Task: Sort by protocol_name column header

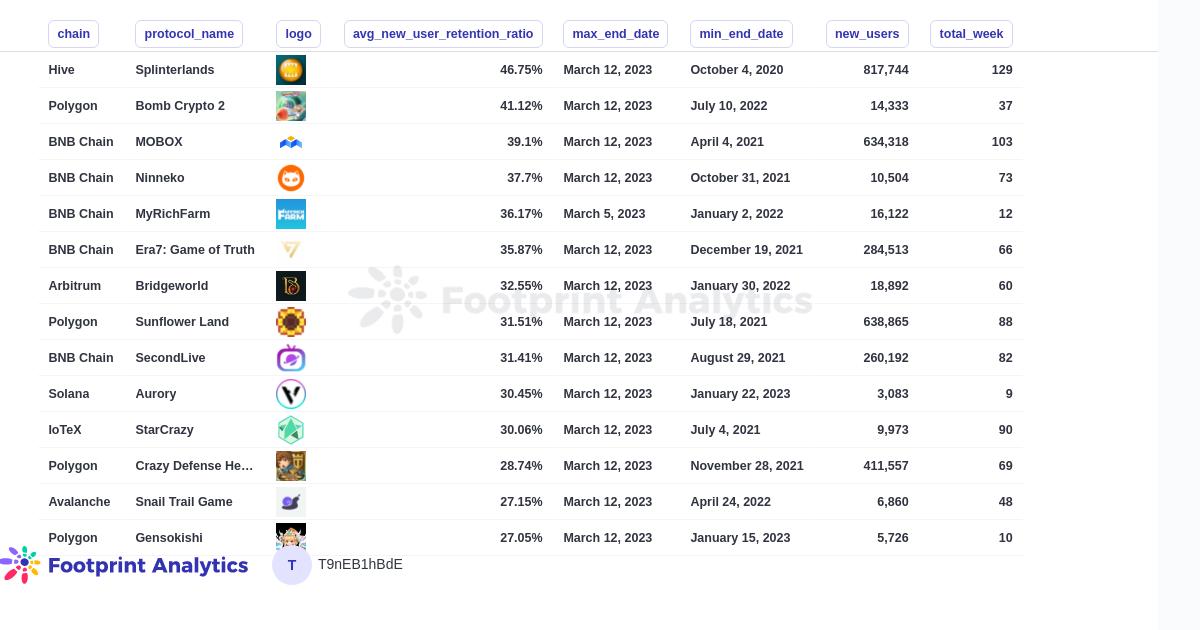Action: [189, 34]
